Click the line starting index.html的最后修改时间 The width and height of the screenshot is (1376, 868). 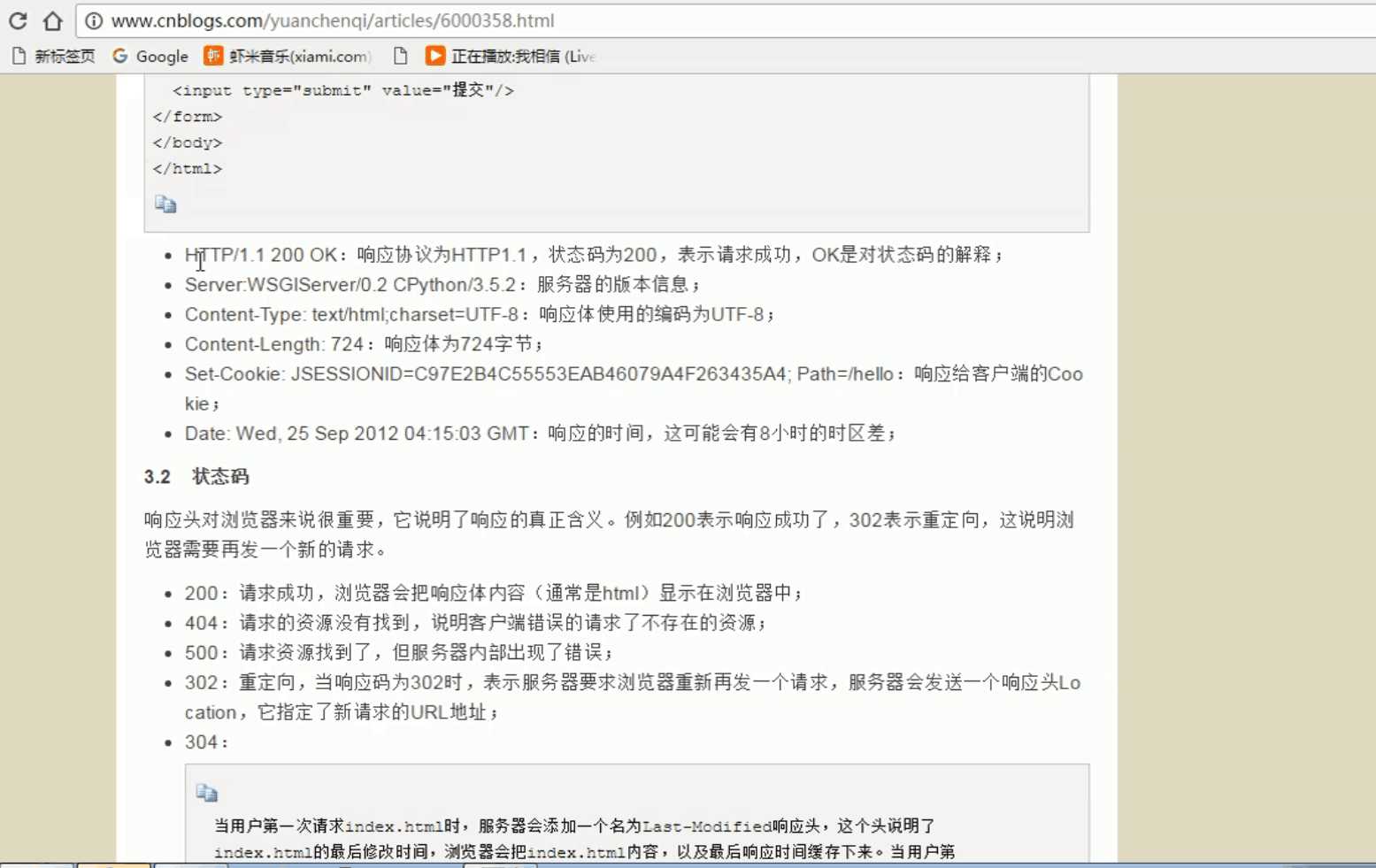[584, 852]
